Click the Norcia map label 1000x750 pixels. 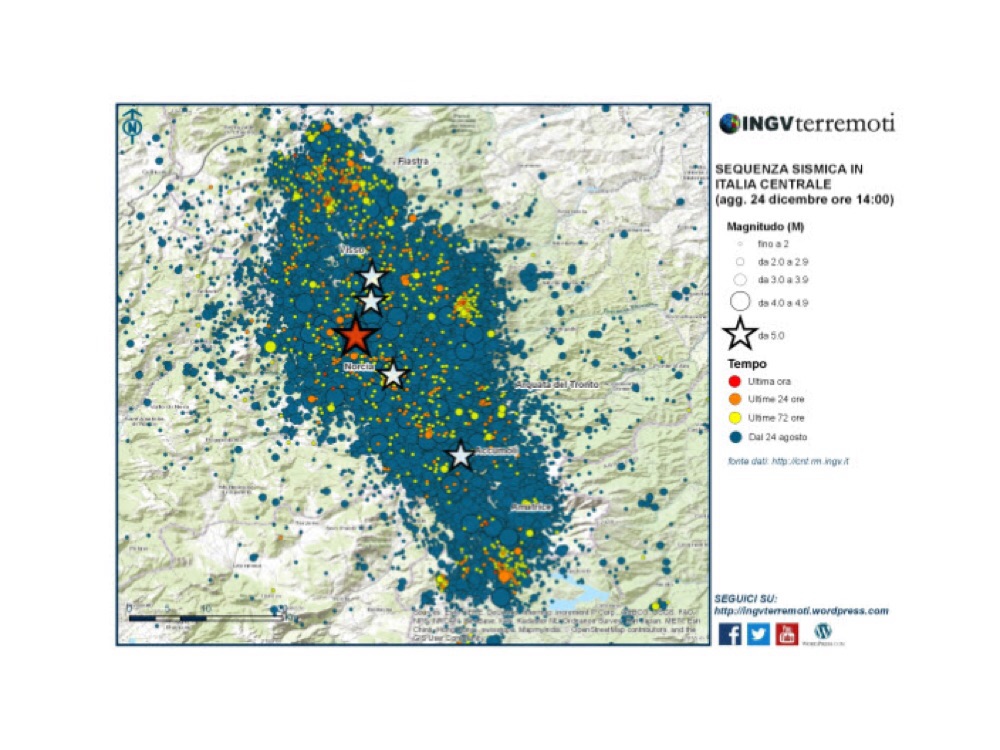pos(359,367)
